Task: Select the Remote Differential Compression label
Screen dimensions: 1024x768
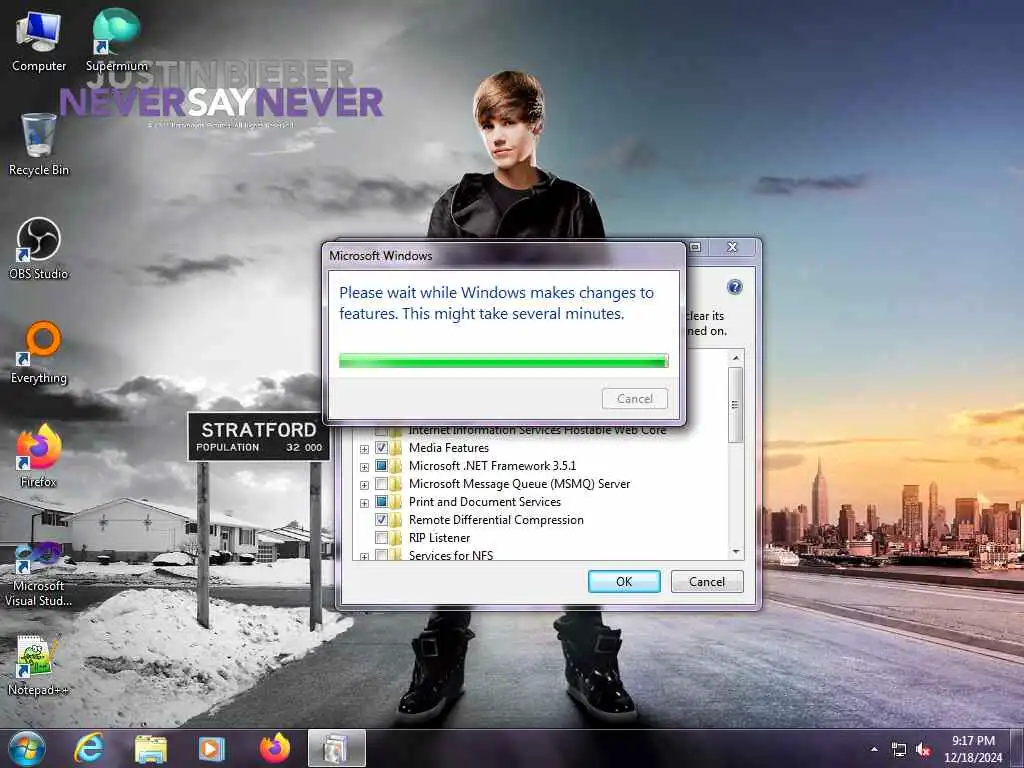Action: click(x=496, y=520)
